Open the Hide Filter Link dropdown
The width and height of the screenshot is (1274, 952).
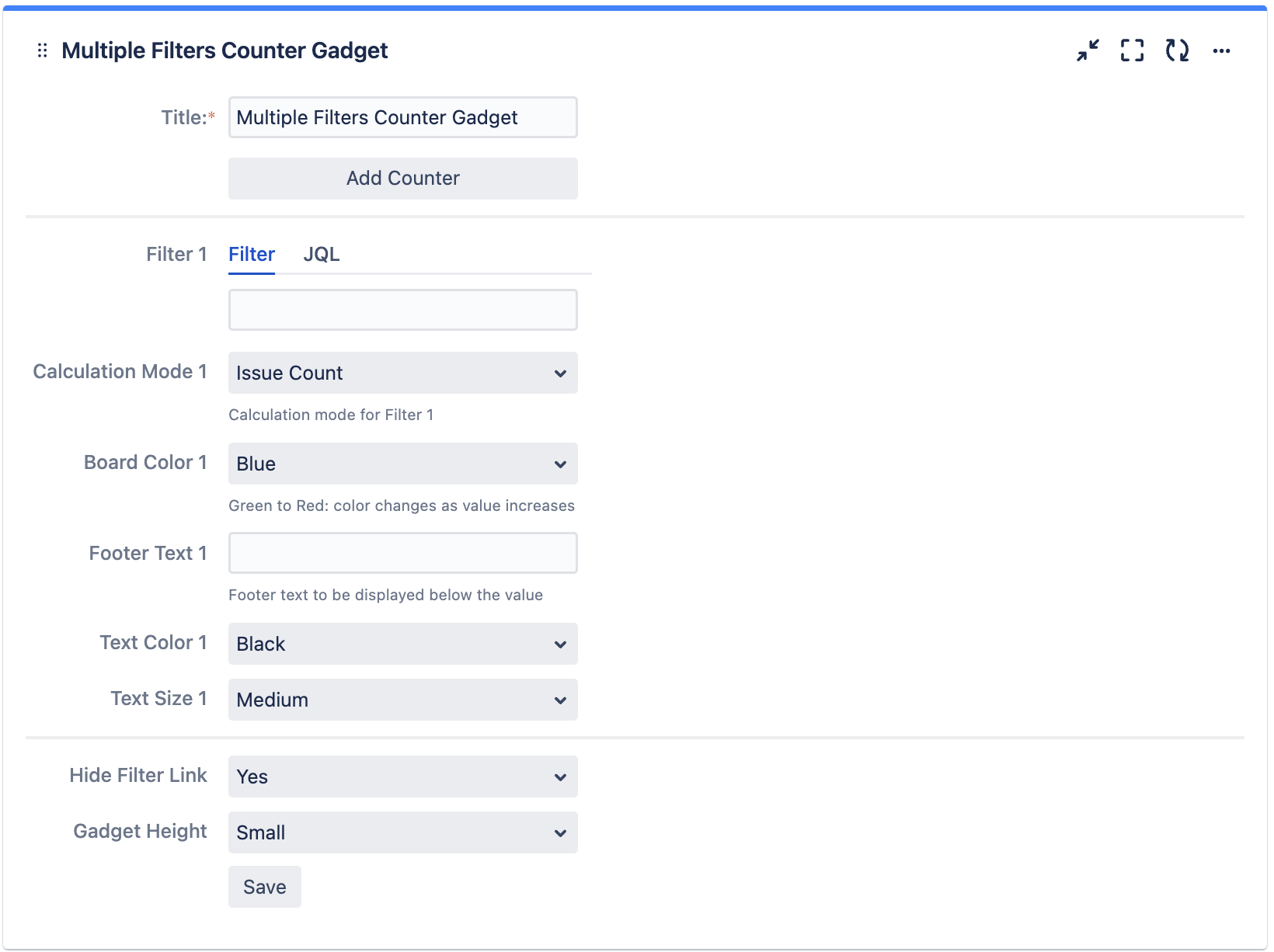402,777
